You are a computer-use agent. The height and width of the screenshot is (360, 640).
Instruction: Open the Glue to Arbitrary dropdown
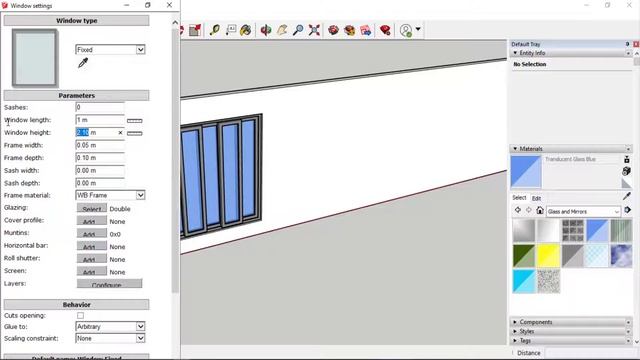click(110, 327)
